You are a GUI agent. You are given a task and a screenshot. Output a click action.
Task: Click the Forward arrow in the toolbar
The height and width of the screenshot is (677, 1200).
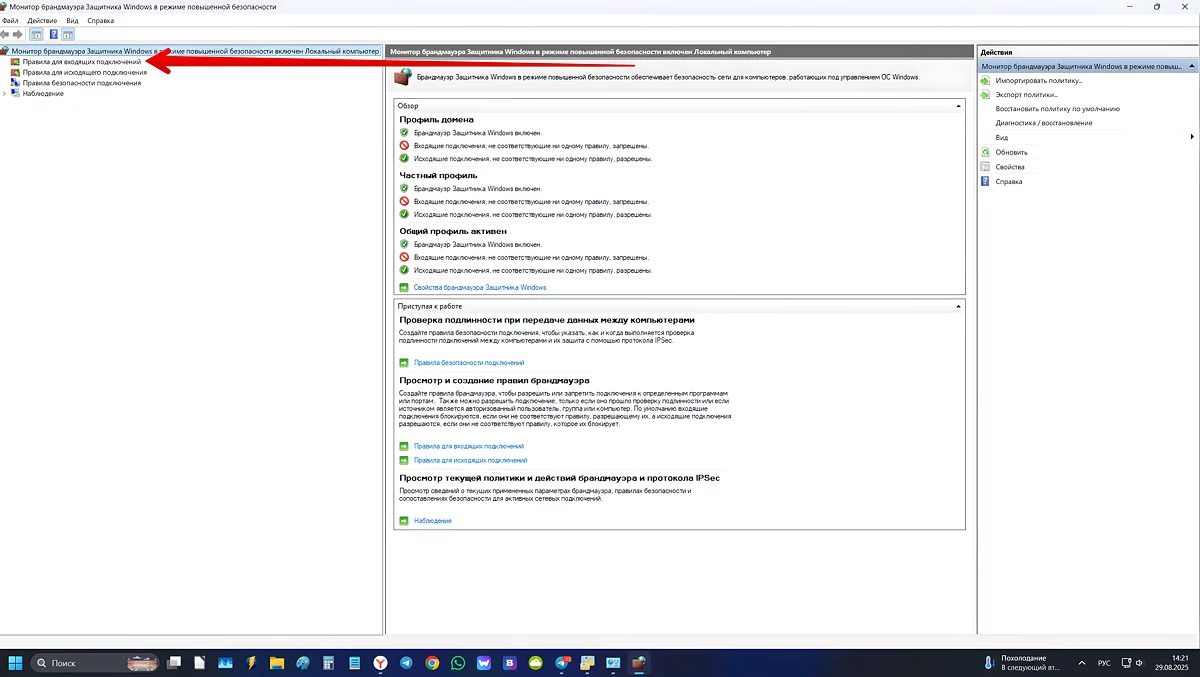click(18, 34)
